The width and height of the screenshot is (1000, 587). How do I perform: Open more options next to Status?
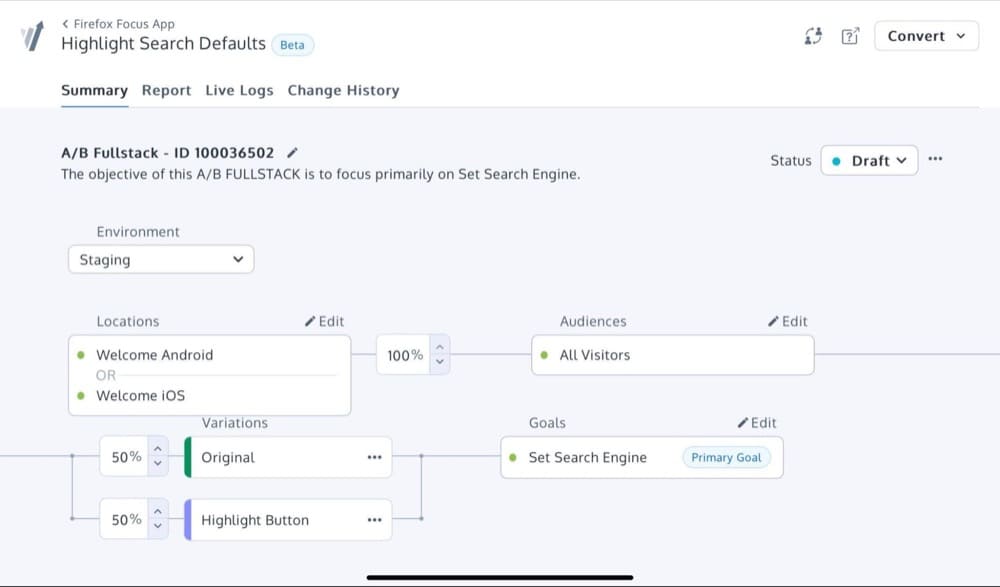[x=935, y=159]
